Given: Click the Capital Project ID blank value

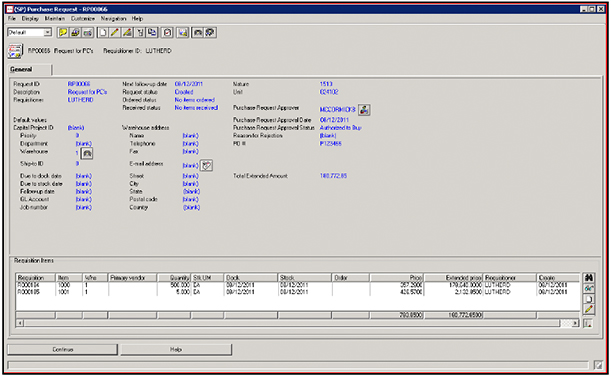Looking at the screenshot, I should point(76,127).
